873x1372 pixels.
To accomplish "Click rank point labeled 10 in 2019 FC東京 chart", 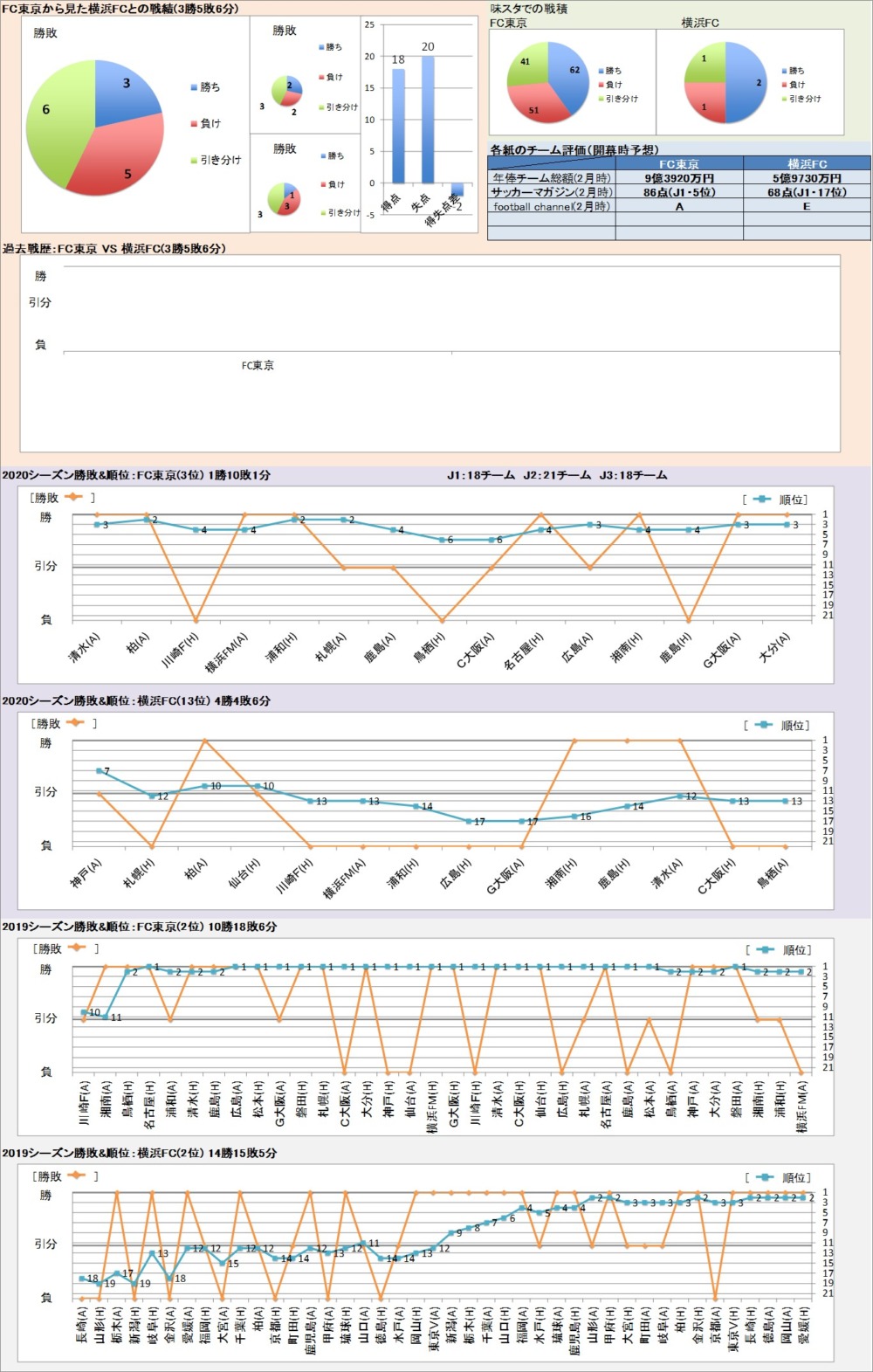I will (x=85, y=1012).
